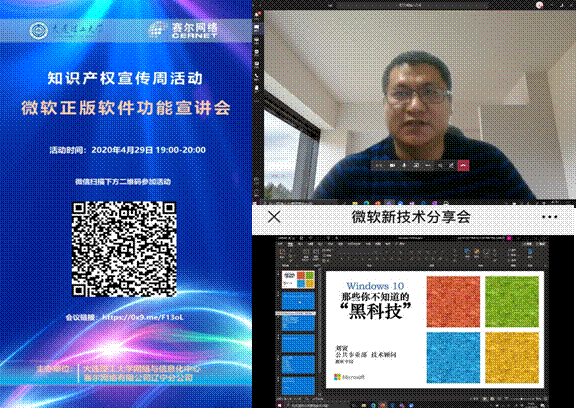Click the red tile on the Windows slide
The width and height of the screenshot is (576, 408).
[x=453, y=301]
